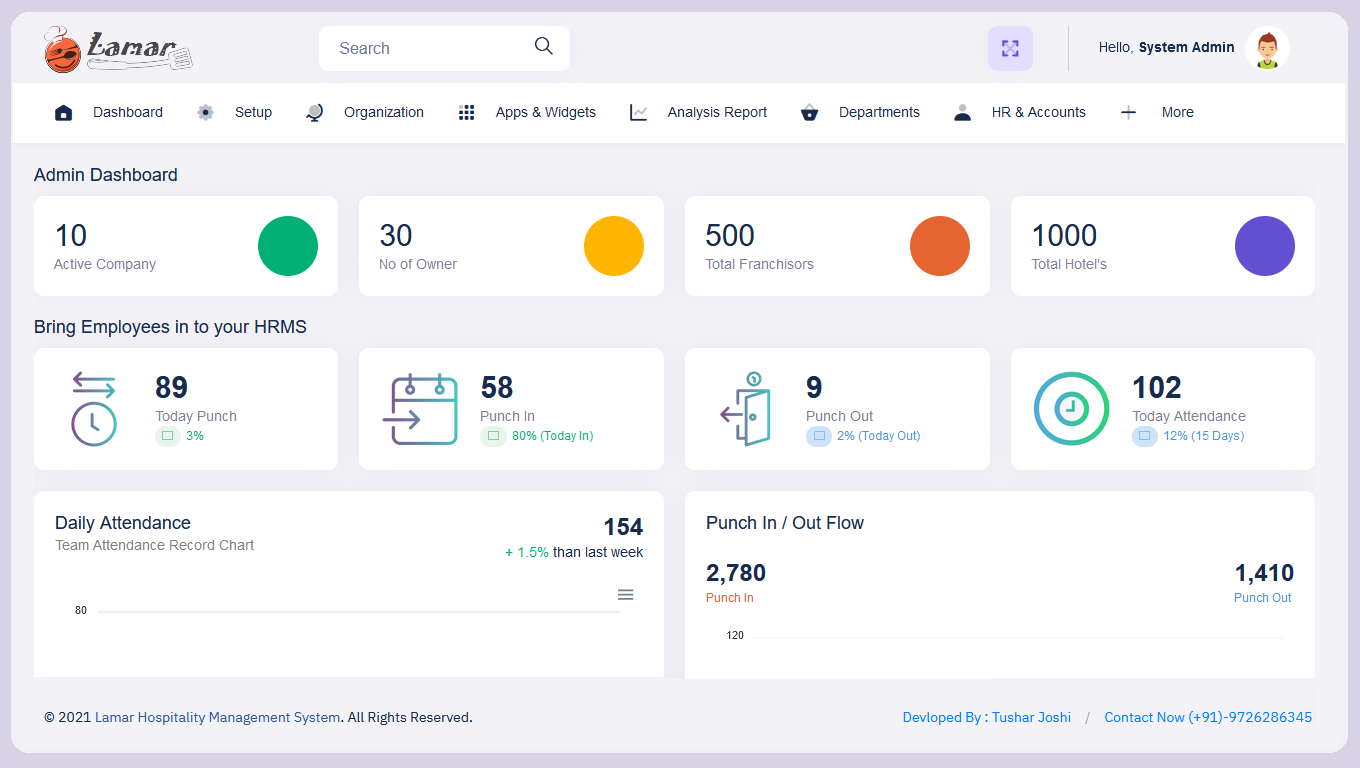Click the Analysis Report chart icon

coord(638,113)
